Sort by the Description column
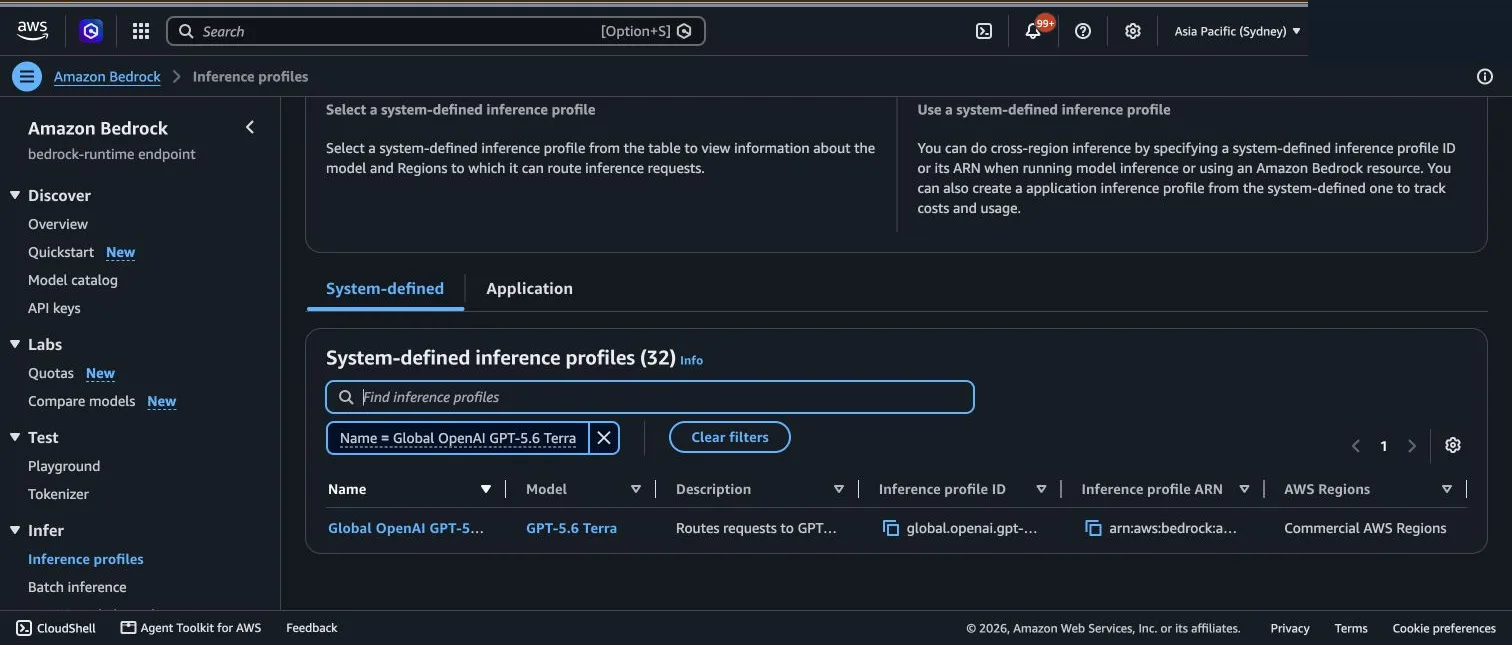The image size is (1512, 645). (x=839, y=489)
